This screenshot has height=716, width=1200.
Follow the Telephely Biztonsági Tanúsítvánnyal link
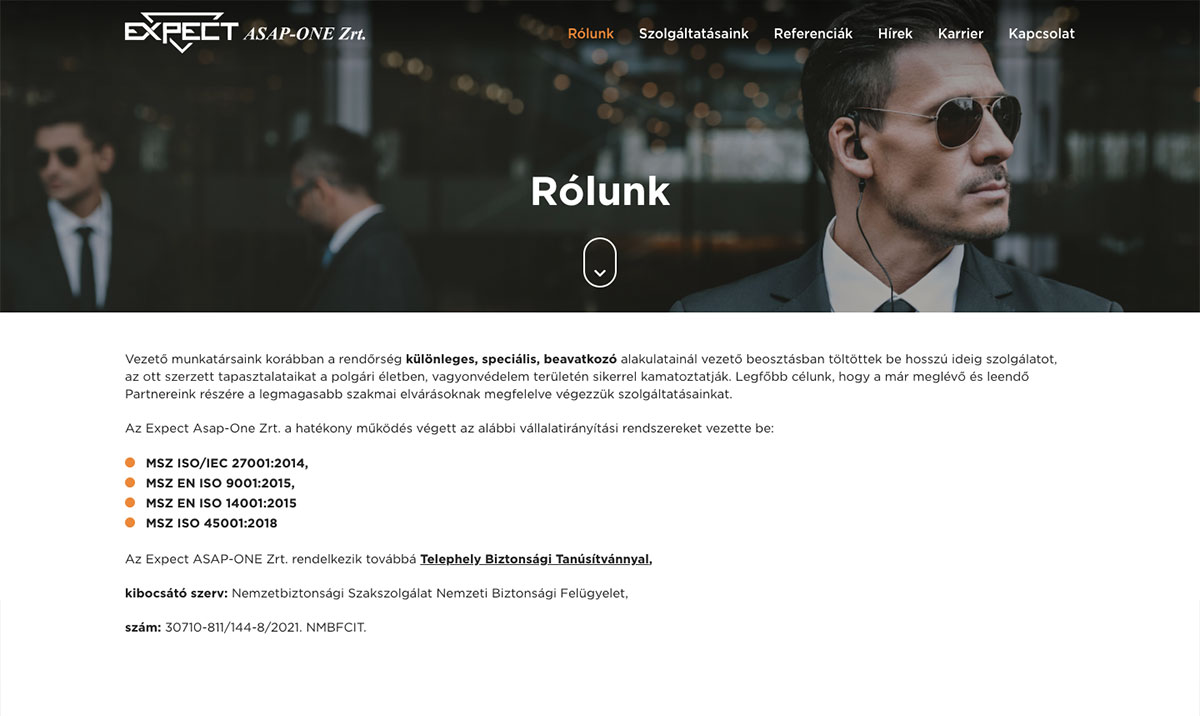(536, 559)
